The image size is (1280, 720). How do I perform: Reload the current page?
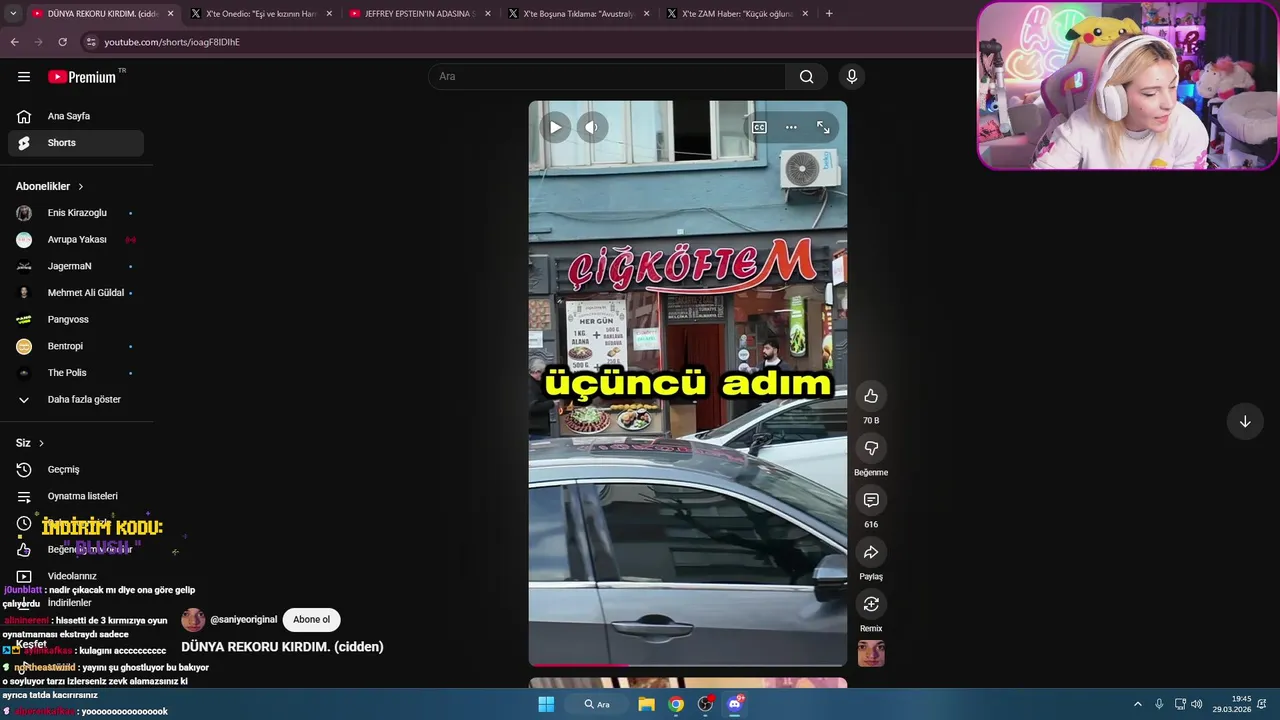tap(62, 42)
